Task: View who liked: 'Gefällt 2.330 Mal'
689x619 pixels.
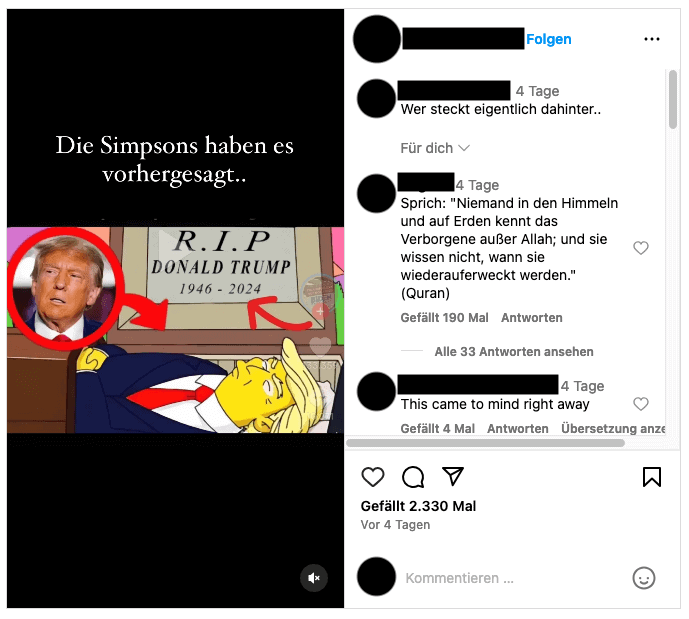Action: [418, 506]
